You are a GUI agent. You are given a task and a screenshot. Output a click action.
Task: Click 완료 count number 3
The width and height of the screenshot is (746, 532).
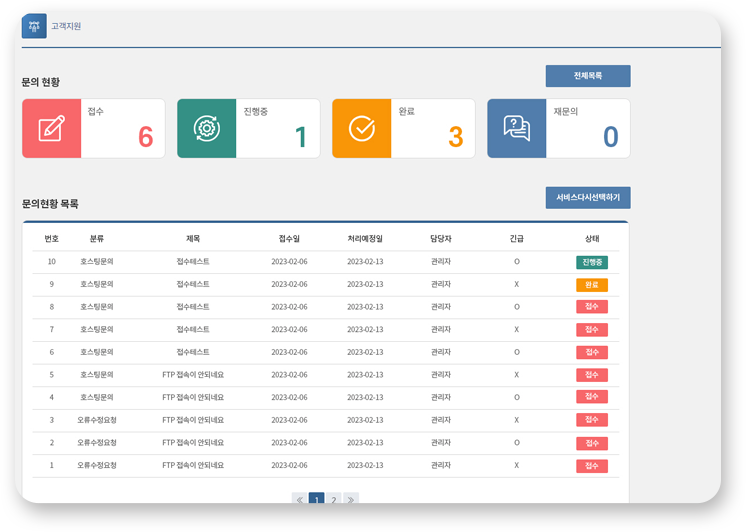click(x=455, y=137)
